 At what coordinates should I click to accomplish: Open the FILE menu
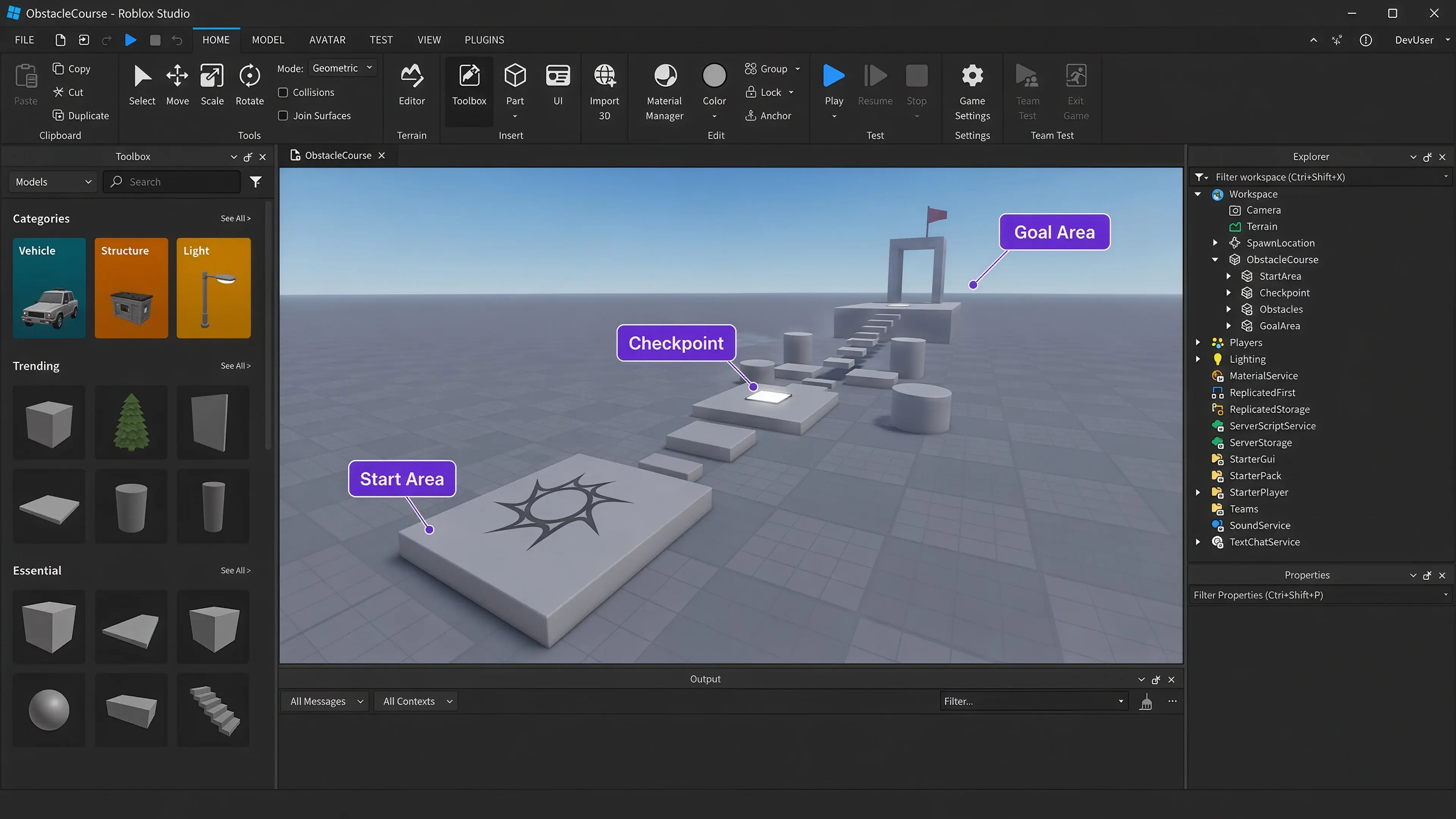pos(24,40)
